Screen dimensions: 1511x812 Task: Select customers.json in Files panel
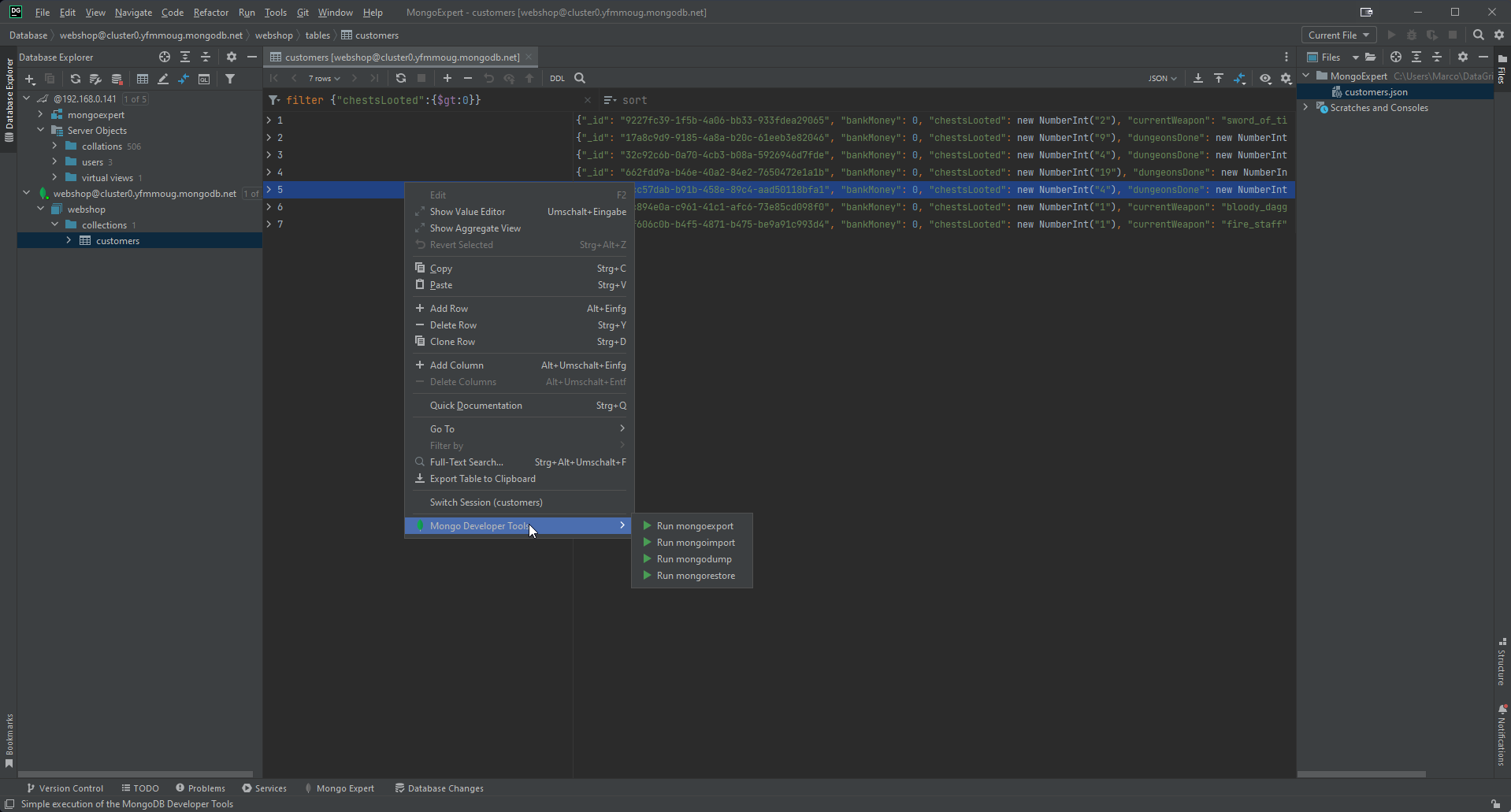[x=1375, y=91]
